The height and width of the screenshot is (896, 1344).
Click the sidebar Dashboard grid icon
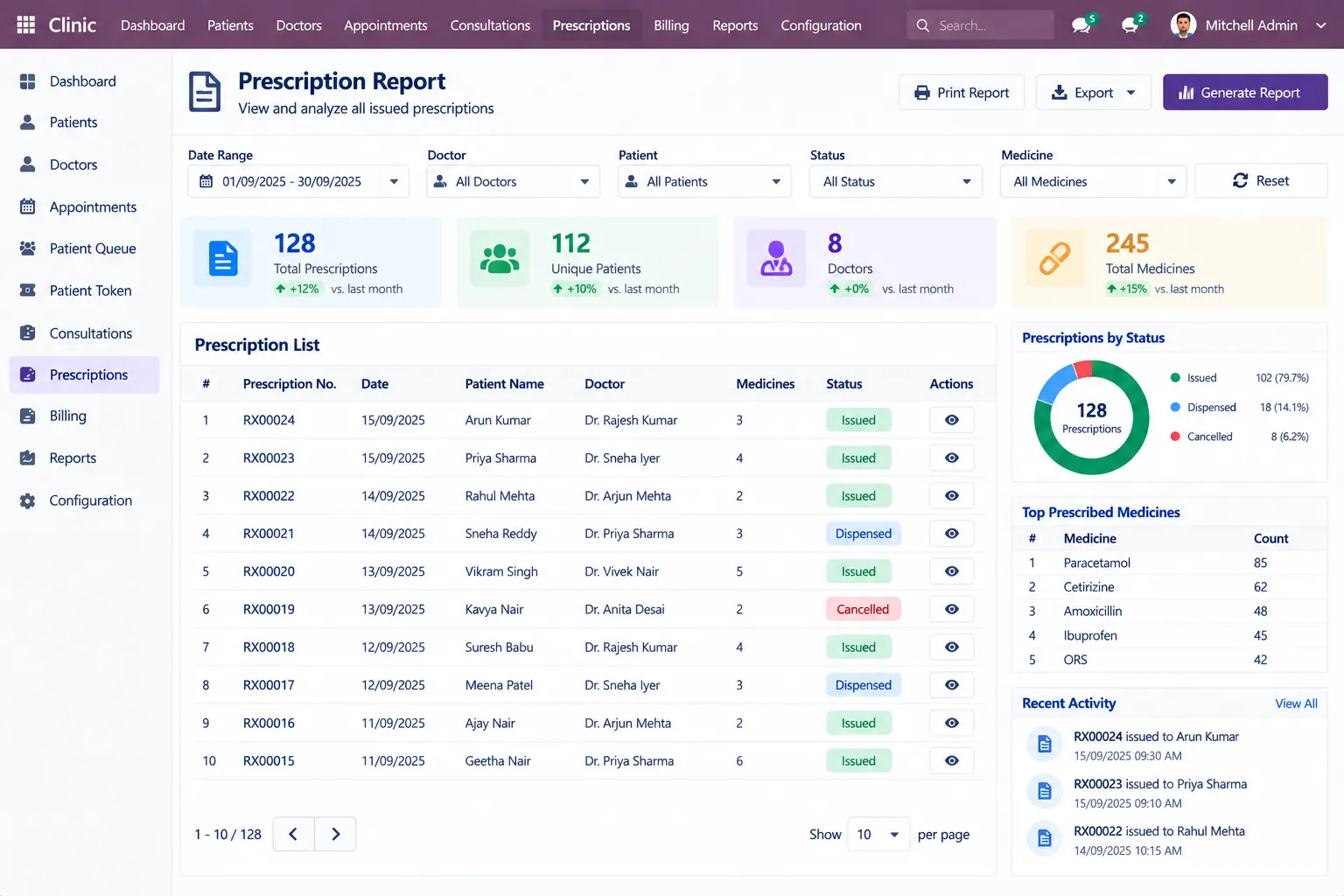(x=28, y=81)
